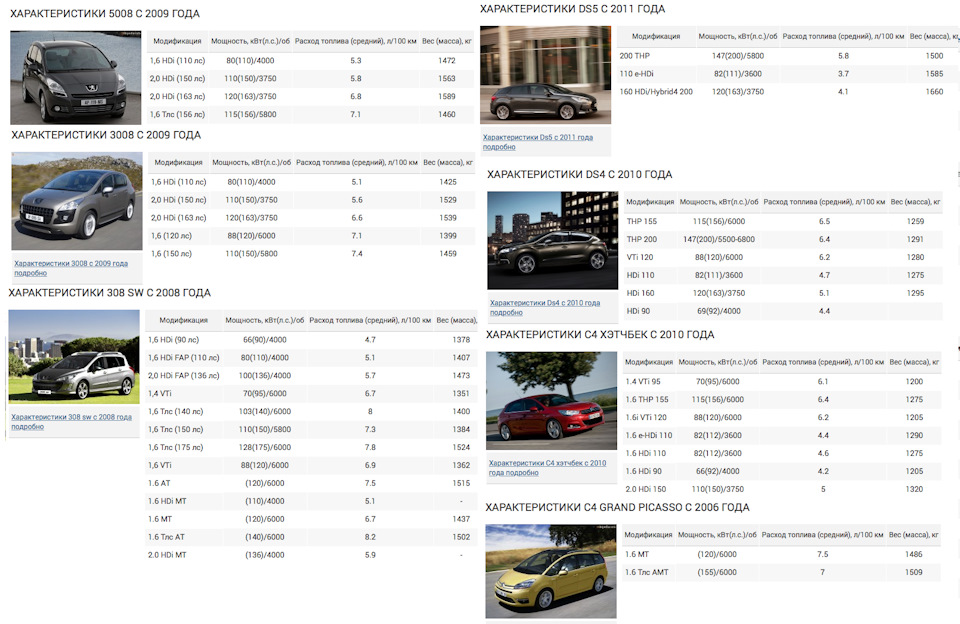The width and height of the screenshot is (960, 624).
Task: Select '1,6 (150 лс)' in 3008 table
Action: [x=171, y=254]
